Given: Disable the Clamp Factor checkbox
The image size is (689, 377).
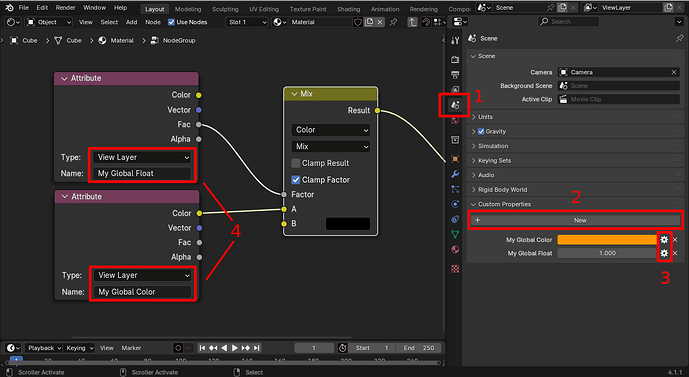Looking at the screenshot, I should coord(296,180).
